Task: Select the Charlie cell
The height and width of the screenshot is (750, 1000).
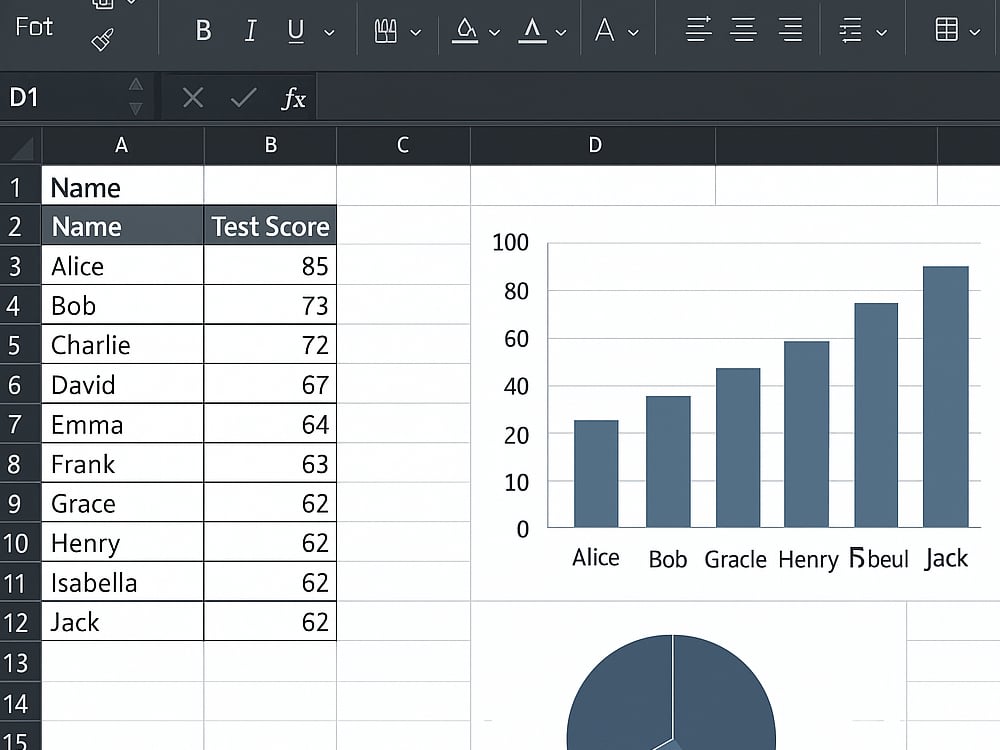Action: [122, 344]
